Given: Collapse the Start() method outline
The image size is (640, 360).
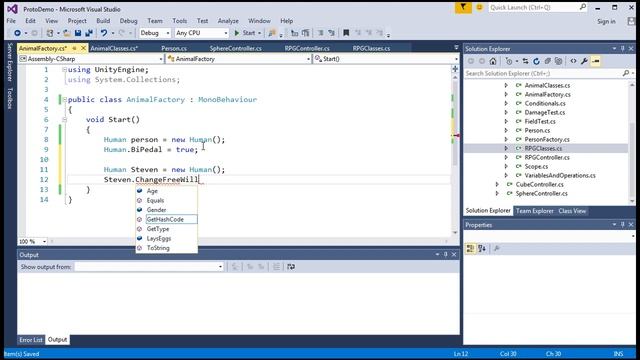Looking at the screenshot, I should (64, 120).
